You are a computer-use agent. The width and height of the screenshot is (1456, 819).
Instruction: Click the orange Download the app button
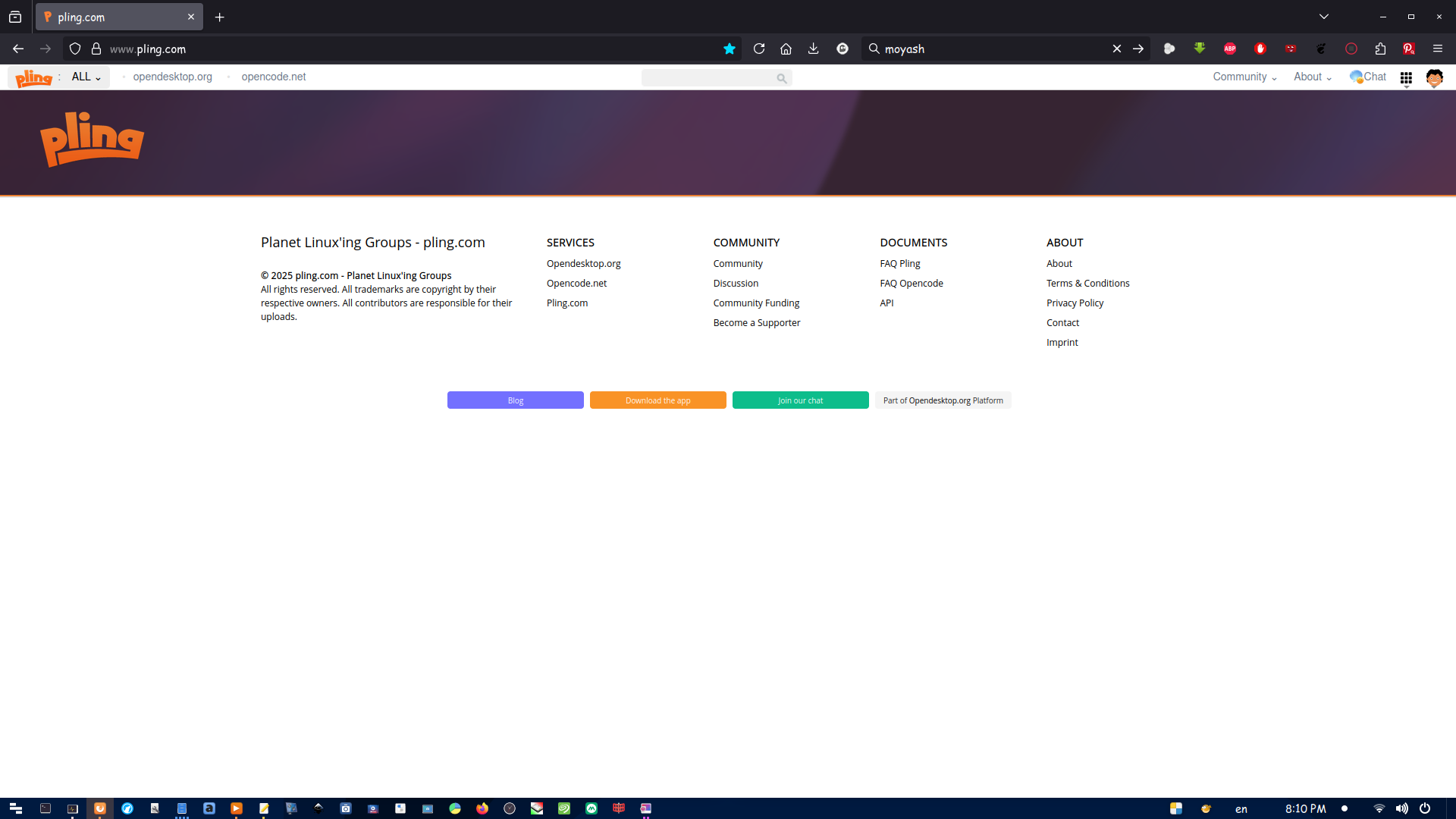[x=657, y=400]
